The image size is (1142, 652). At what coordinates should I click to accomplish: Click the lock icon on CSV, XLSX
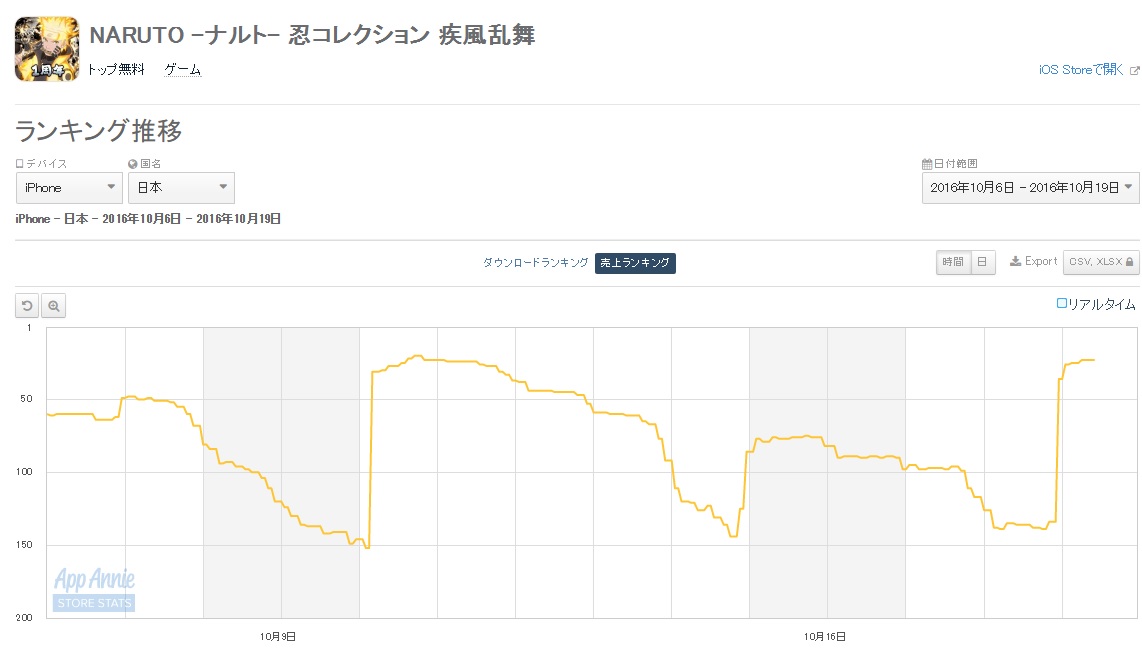coord(1130,262)
